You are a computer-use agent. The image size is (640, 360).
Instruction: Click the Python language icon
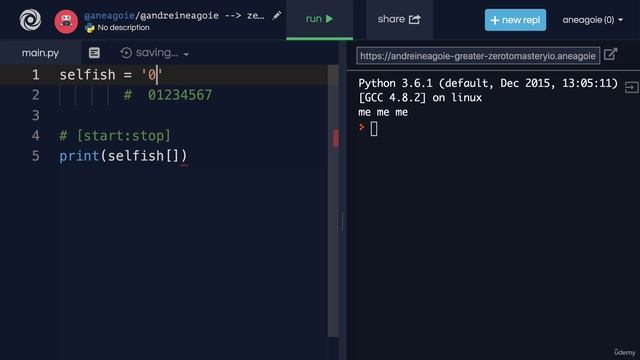pos(90,28)
